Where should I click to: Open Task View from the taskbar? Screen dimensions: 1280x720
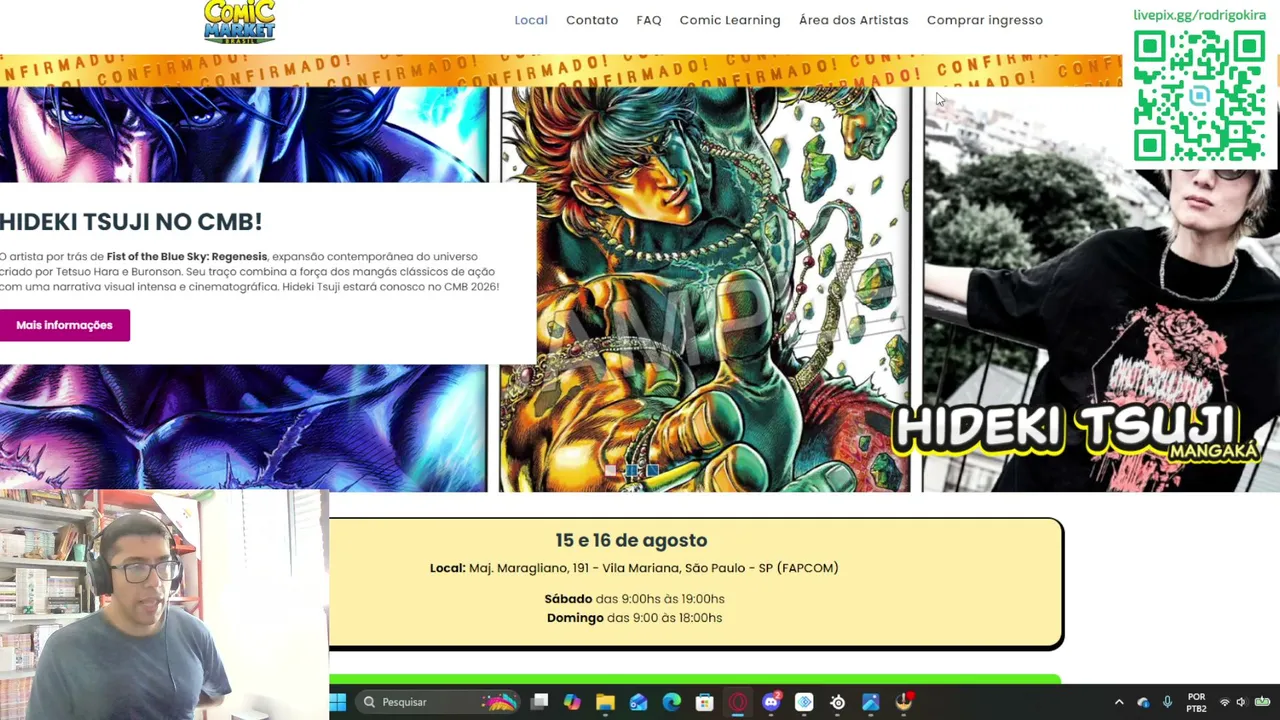pos(539,702)
